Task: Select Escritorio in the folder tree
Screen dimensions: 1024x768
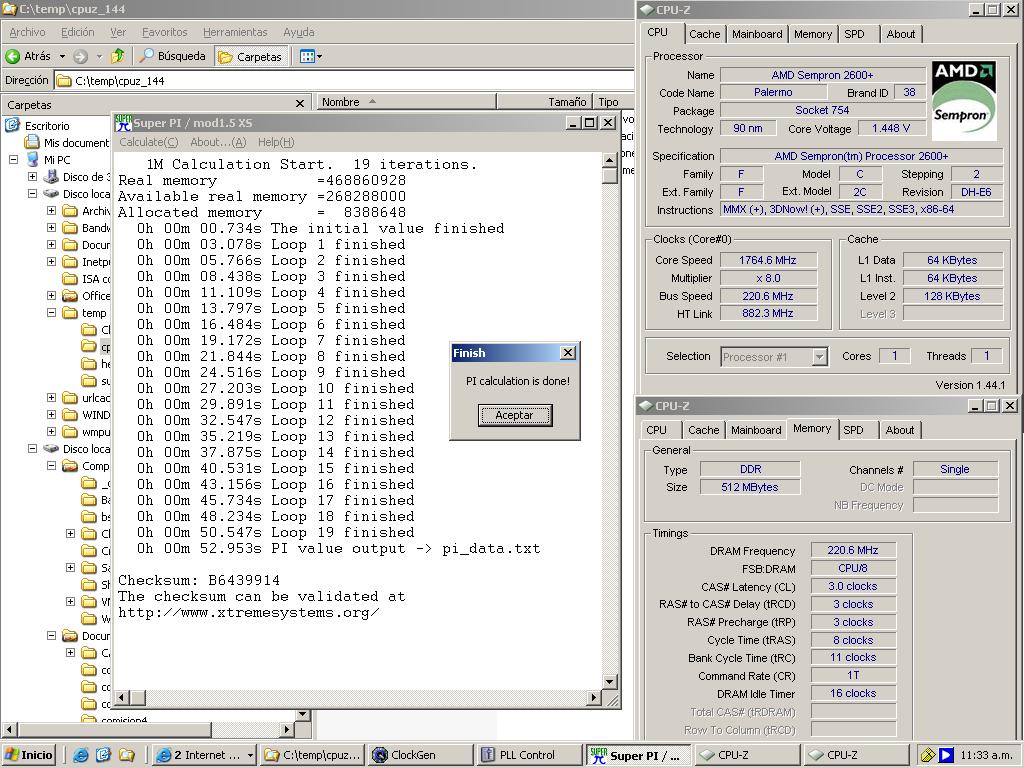Action: click(47, 125)
